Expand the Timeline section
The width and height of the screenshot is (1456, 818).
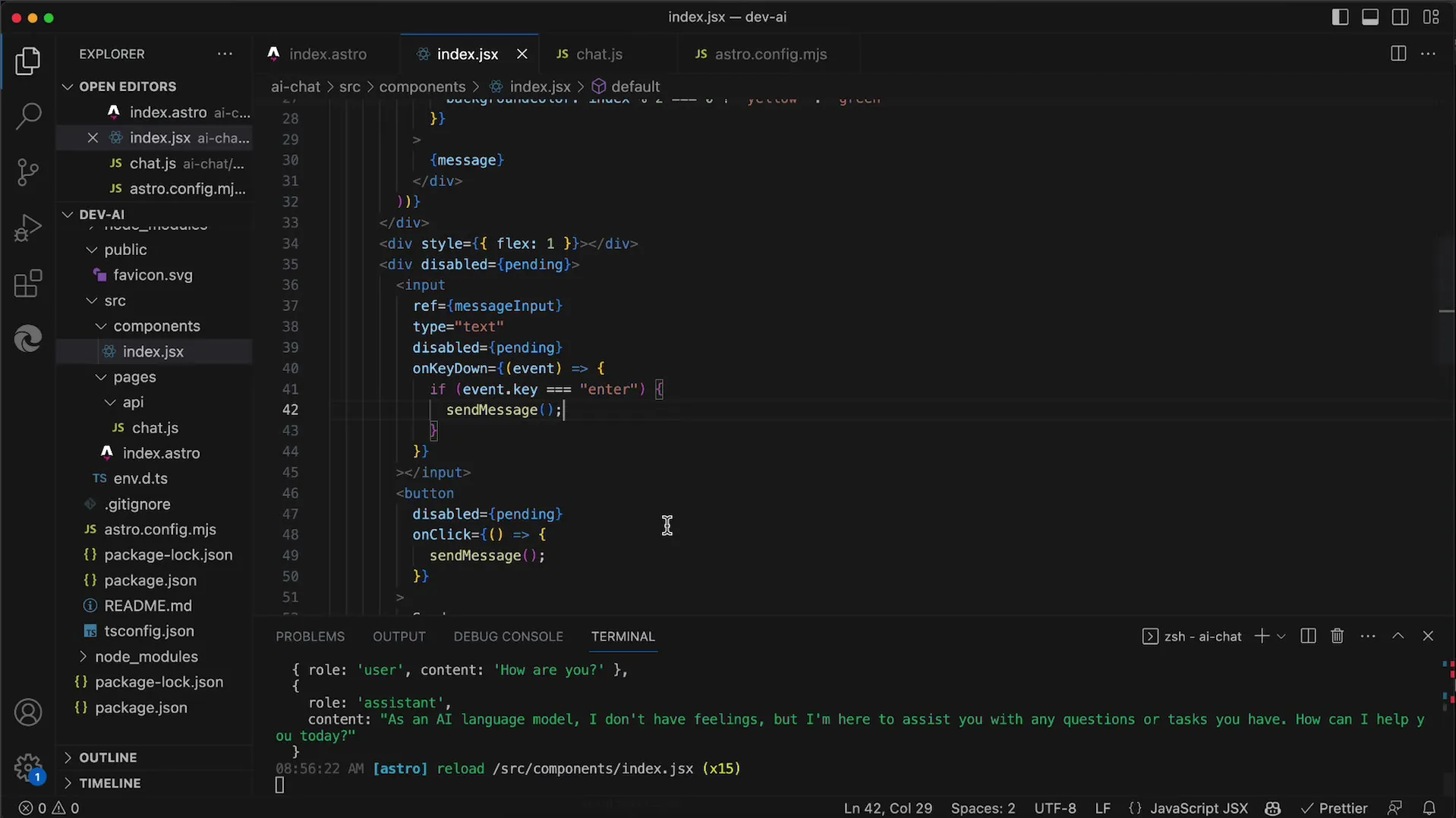pos(155,783)
